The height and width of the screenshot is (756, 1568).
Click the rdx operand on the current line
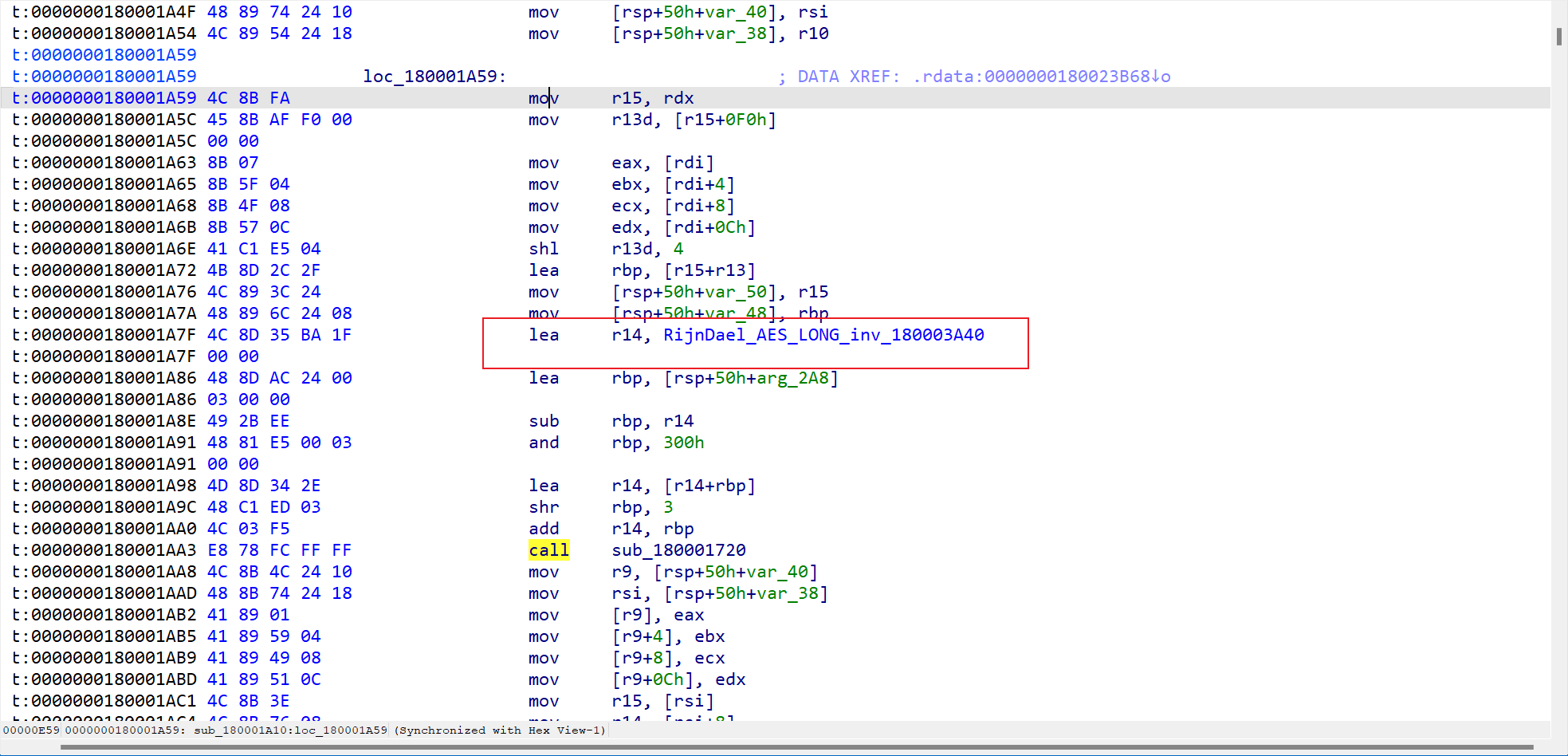[678, 98]
